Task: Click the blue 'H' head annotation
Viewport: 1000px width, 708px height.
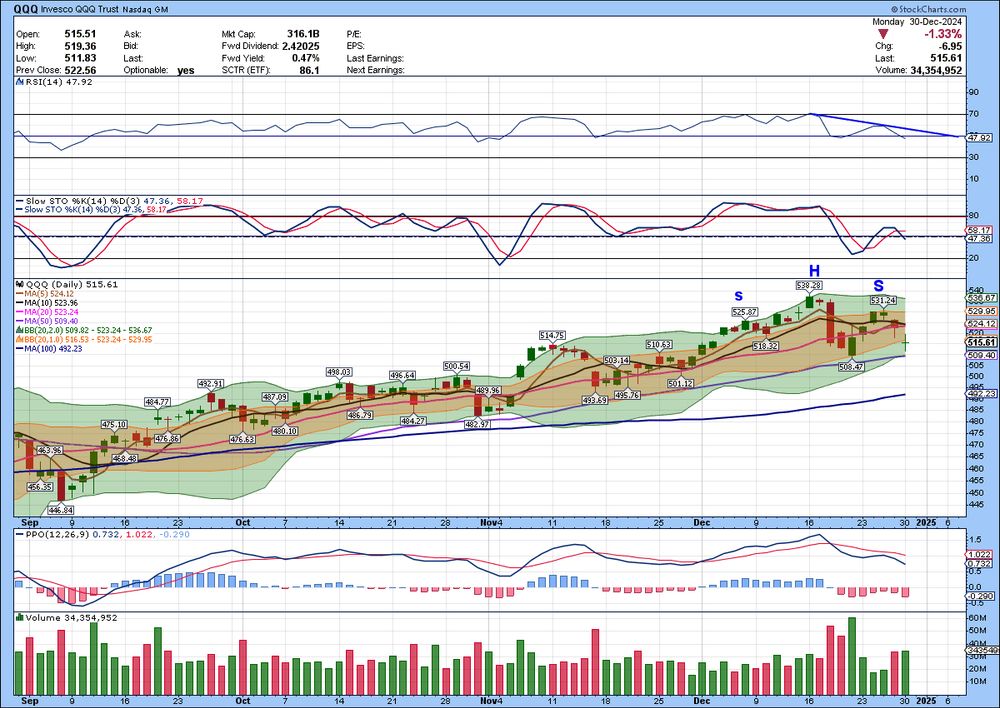Action: pos(814,270)
